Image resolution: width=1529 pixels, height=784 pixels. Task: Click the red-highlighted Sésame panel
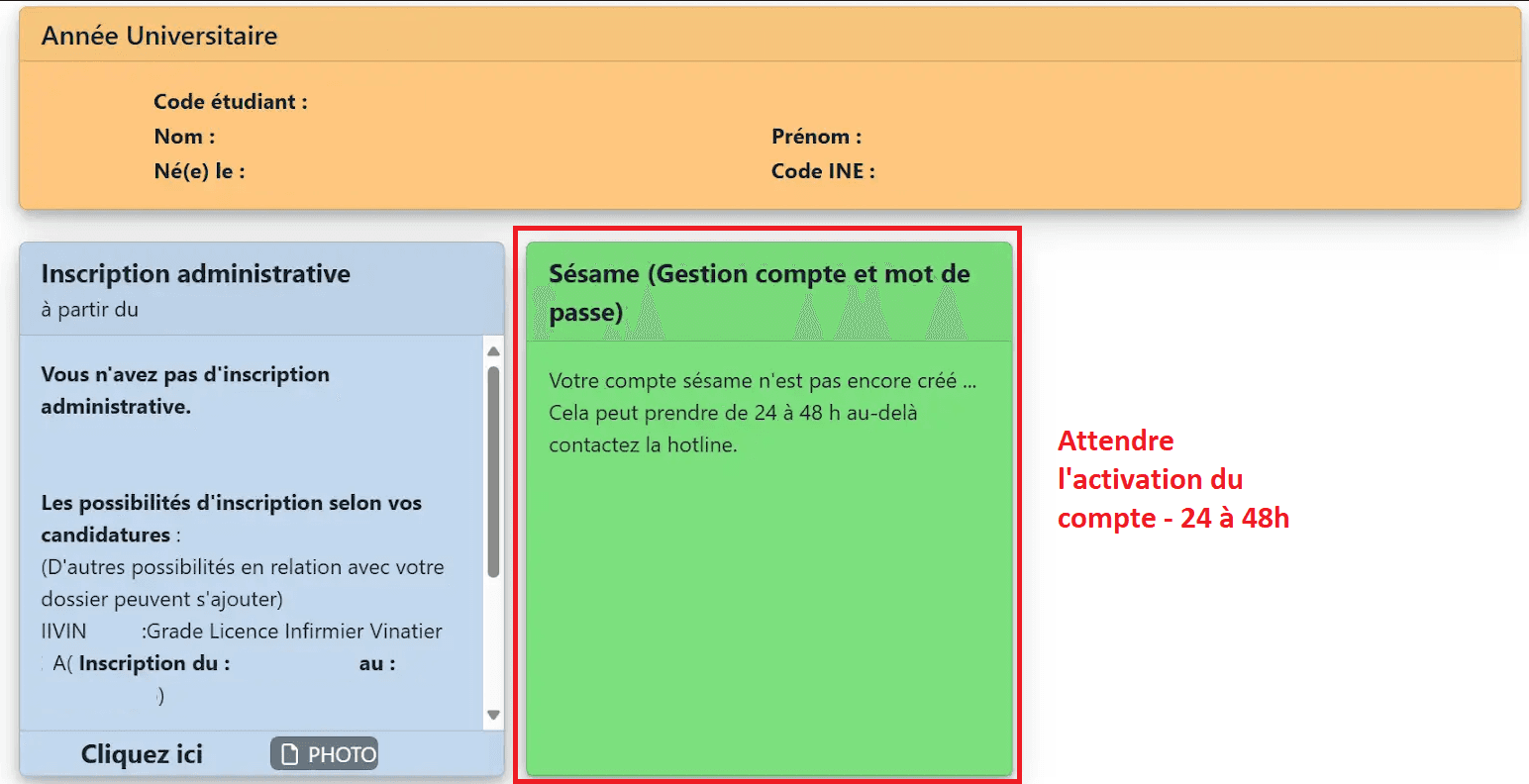768,505
